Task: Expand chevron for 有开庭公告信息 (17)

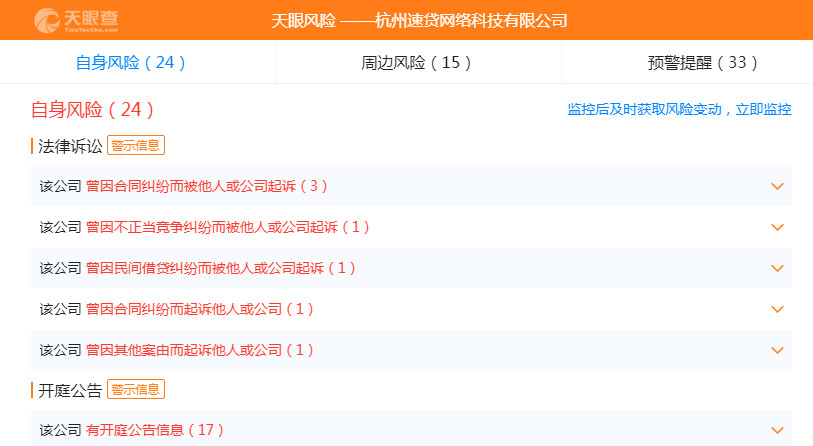Action: pos(777,430)
